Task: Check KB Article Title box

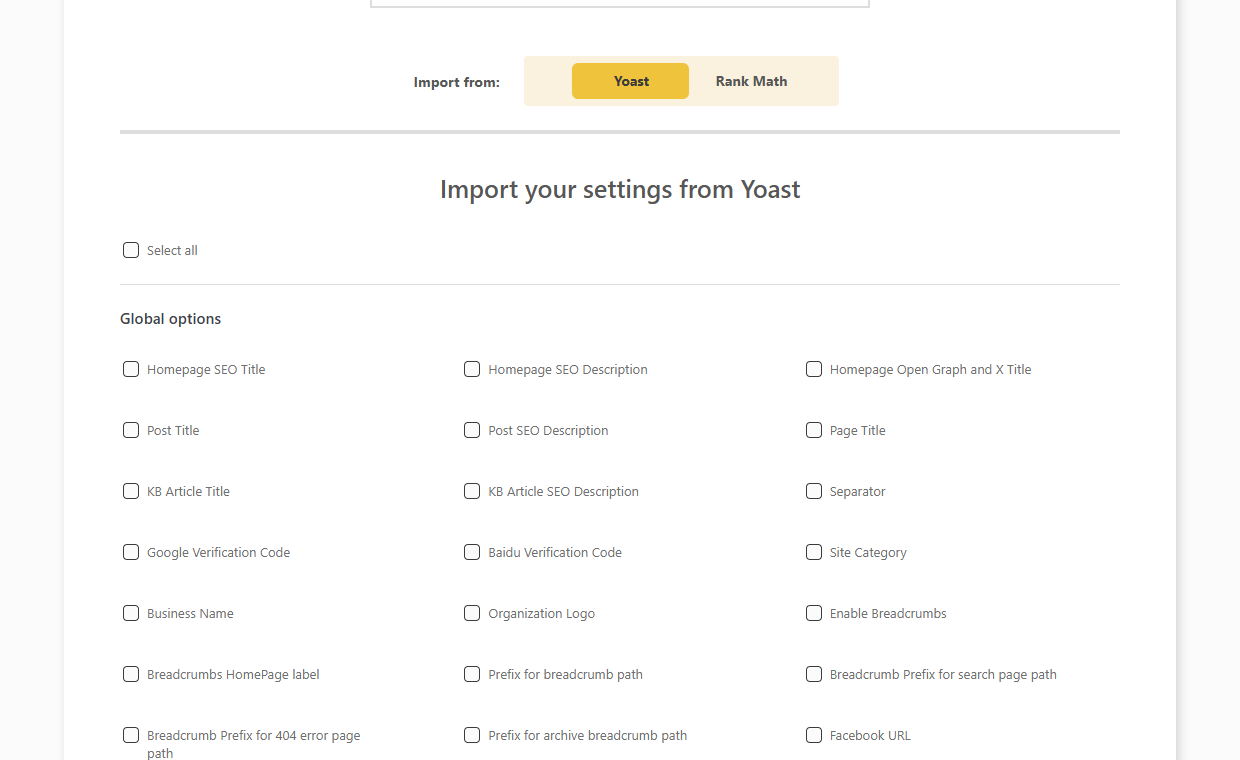Action: pyautogui.click(x=131, y=491)
